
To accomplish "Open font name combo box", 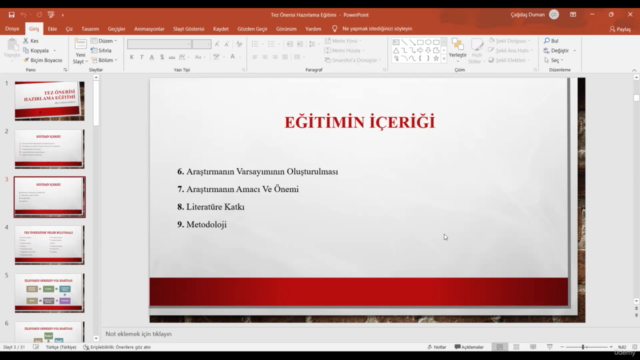I will click(x=159, y=44).
